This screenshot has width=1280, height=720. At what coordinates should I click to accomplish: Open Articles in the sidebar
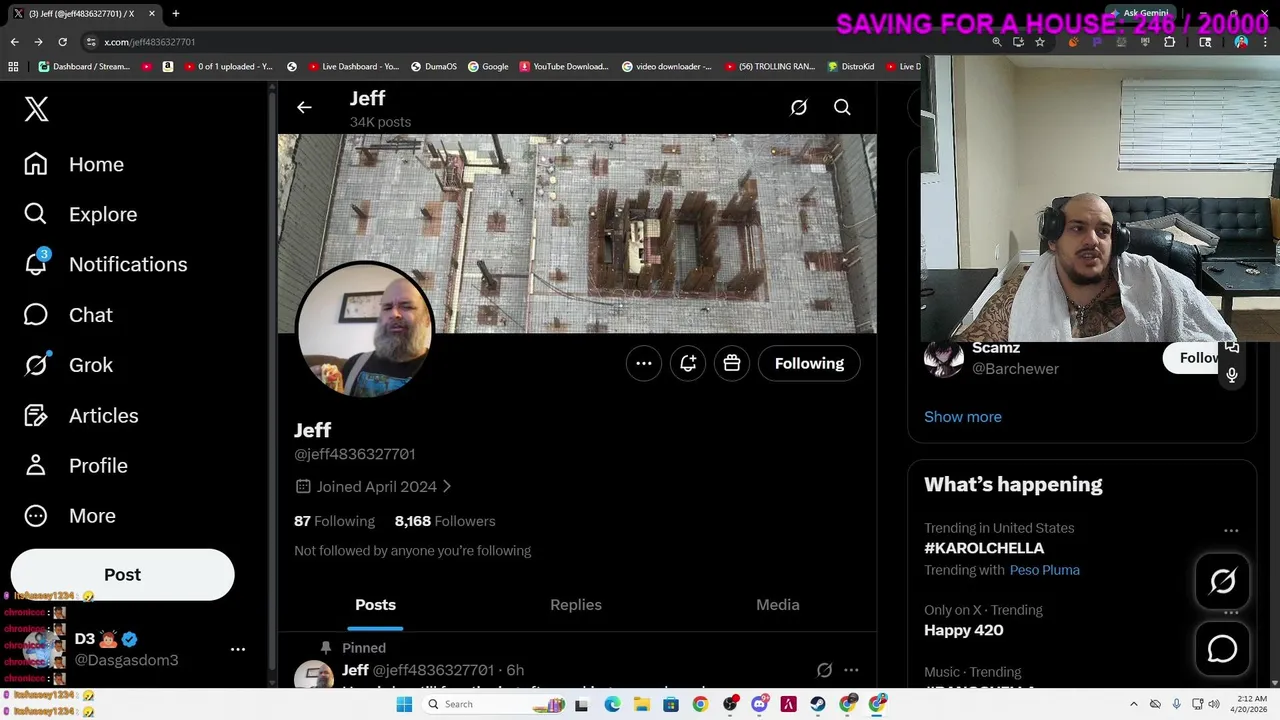80,415
